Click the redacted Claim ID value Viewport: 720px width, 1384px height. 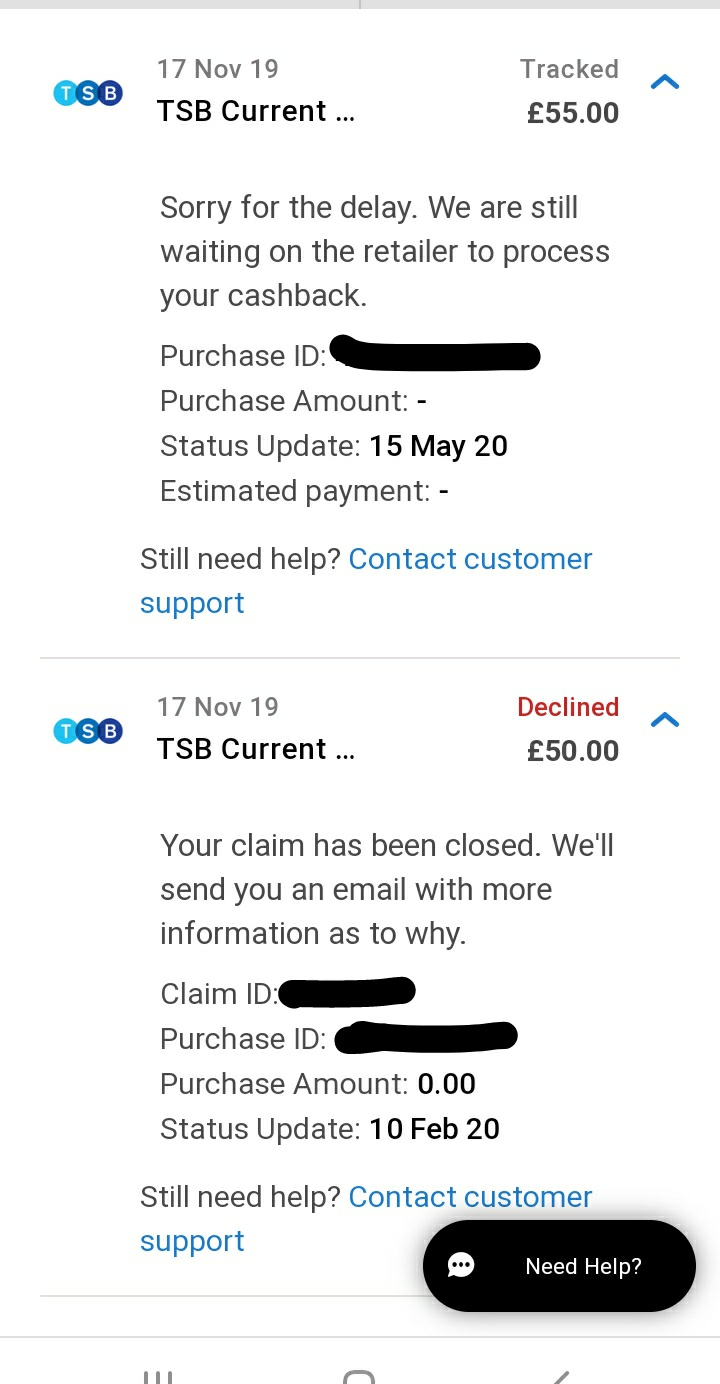pos(347,993)
